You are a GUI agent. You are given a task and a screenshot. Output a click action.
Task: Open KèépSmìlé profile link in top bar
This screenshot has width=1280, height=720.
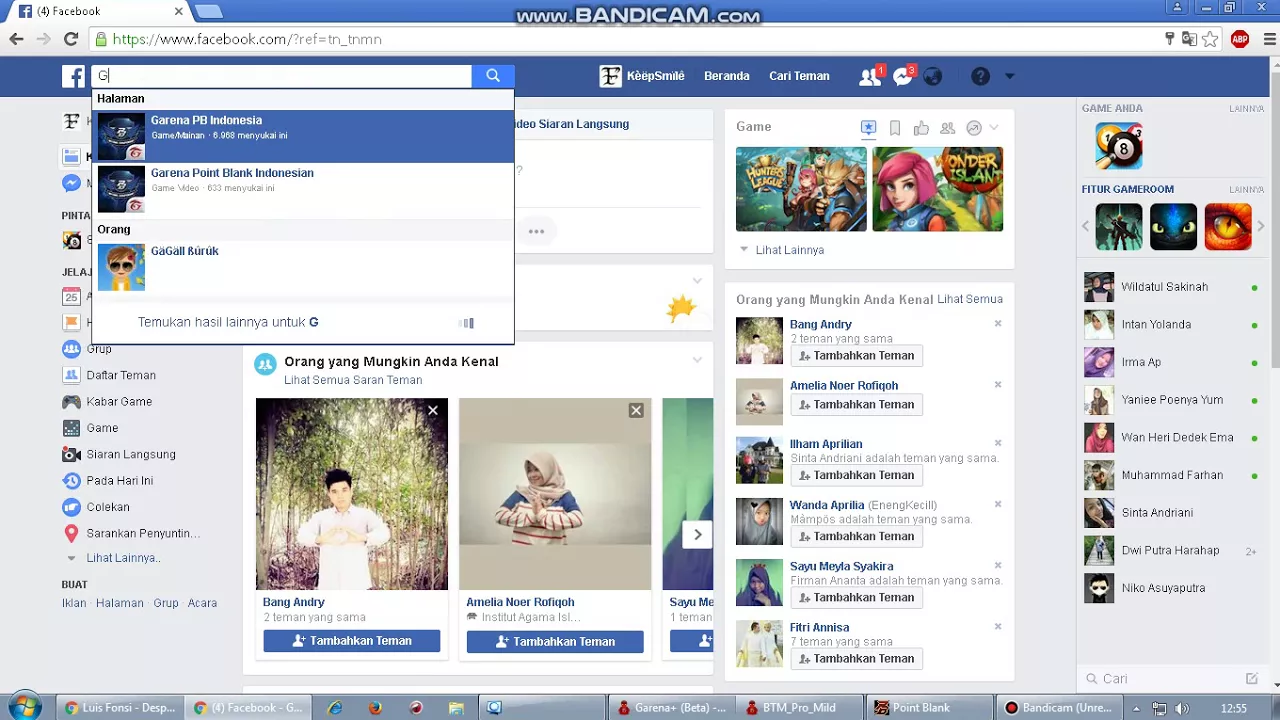click(642, 76)
